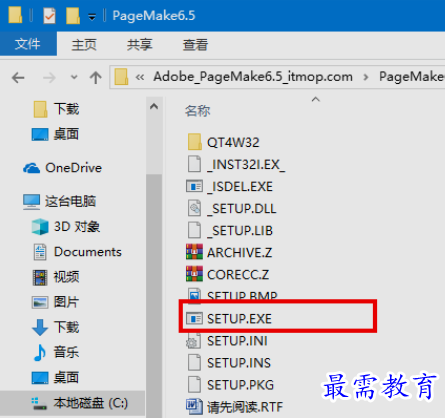Open the 文件 menu tab
445x418 pixels.
(x=28, y=44)
